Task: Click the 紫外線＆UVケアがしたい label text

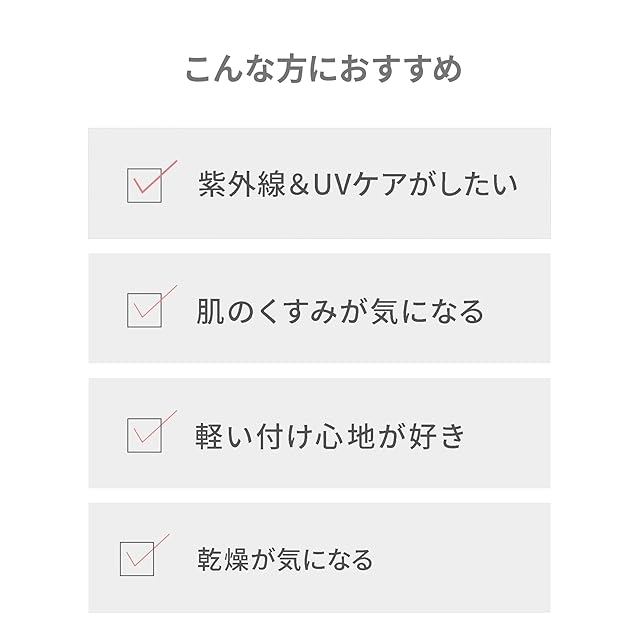Action: (358, 186)
